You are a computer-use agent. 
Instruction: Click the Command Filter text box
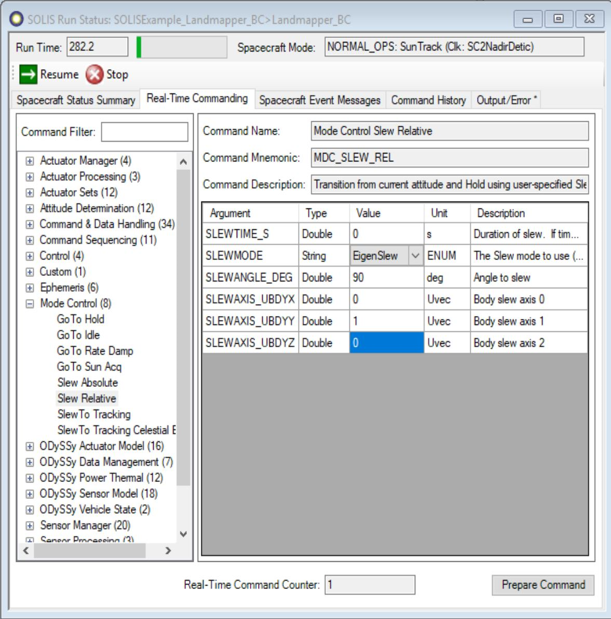point(144,132)
